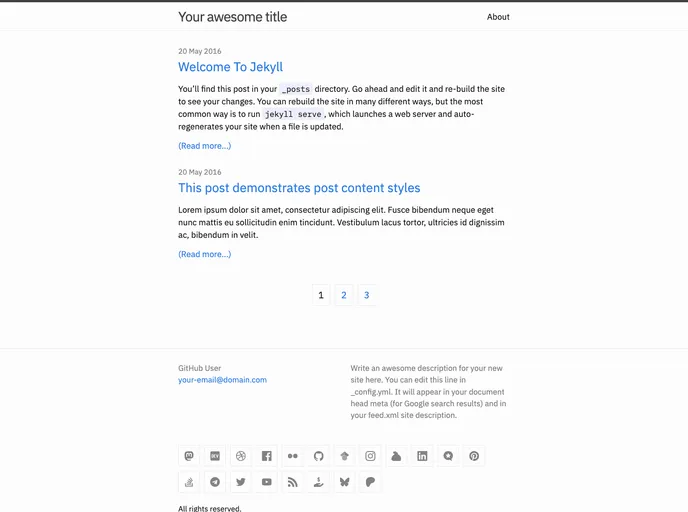Viewport: 688px width, 512px height.
Task: Open the Facebook social link icon
Action: pos(267,456)
